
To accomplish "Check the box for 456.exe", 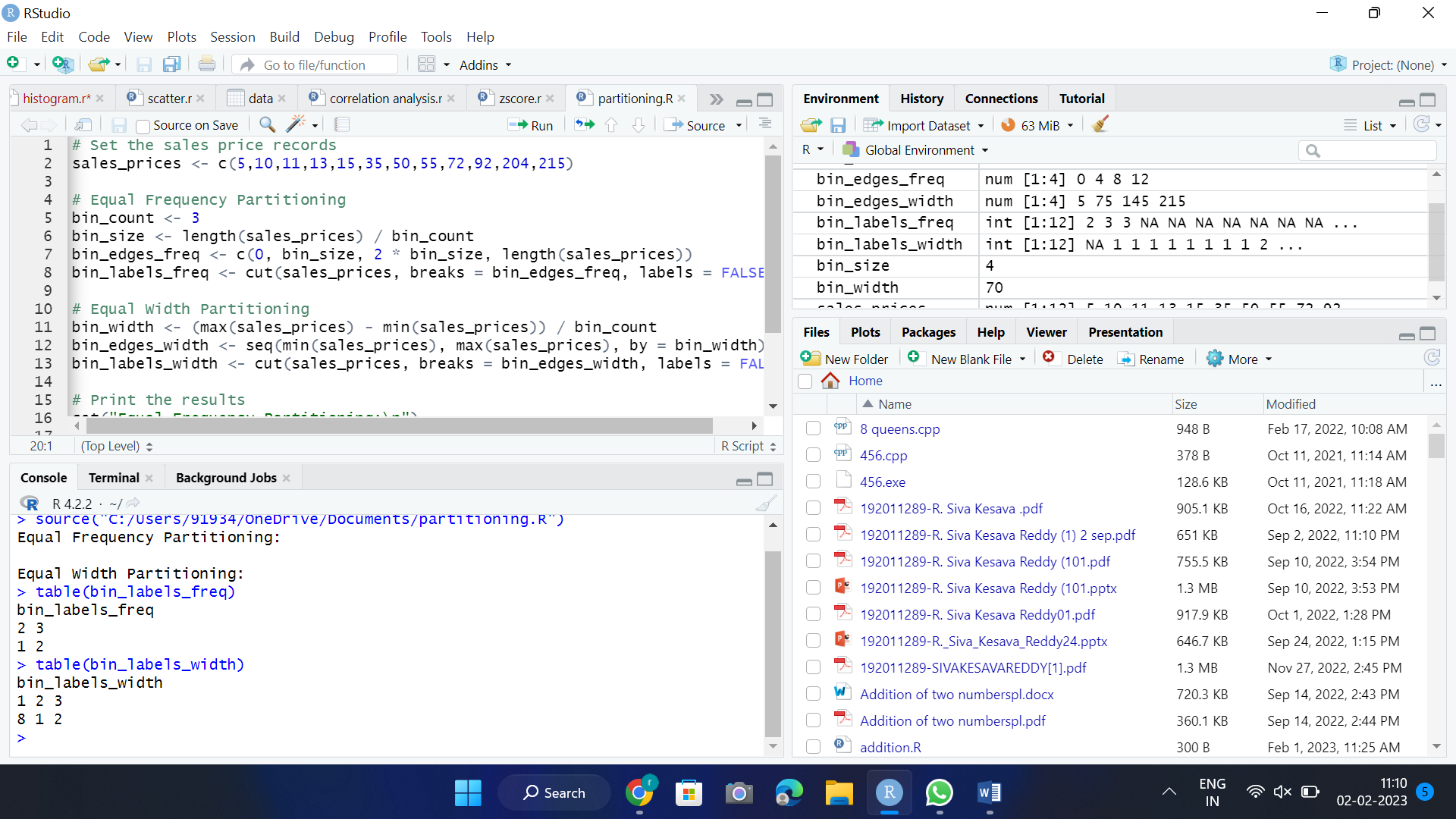I will tap(813, 482).
